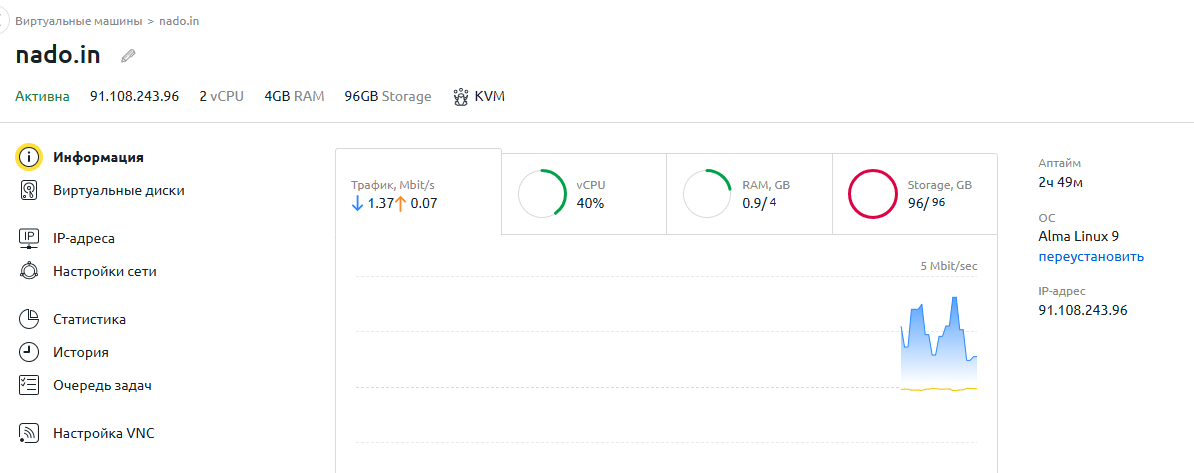Viewport: 1194px width, 473px height.
Task: Switch to the Трафик, Mbit/s tab
Action: tap(417, 193)
